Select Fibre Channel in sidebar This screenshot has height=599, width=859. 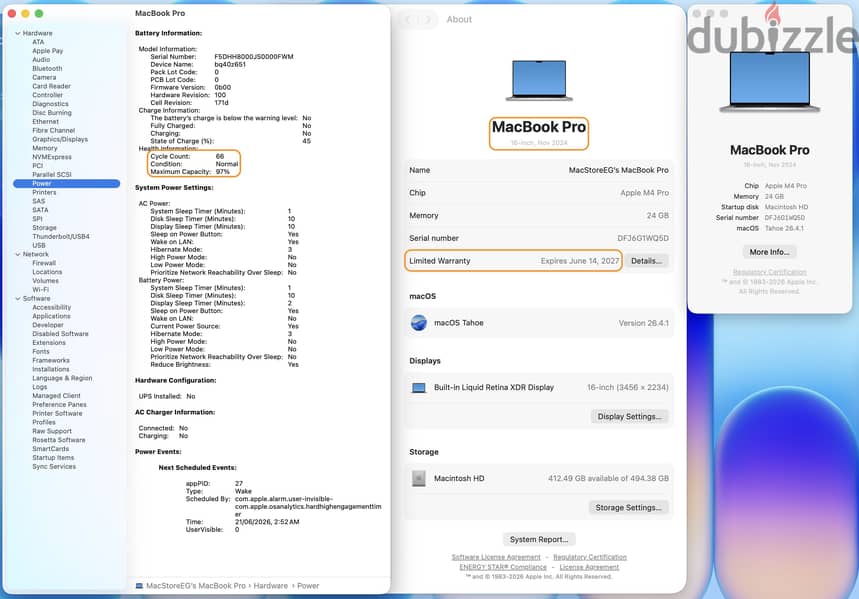[53, 130]
